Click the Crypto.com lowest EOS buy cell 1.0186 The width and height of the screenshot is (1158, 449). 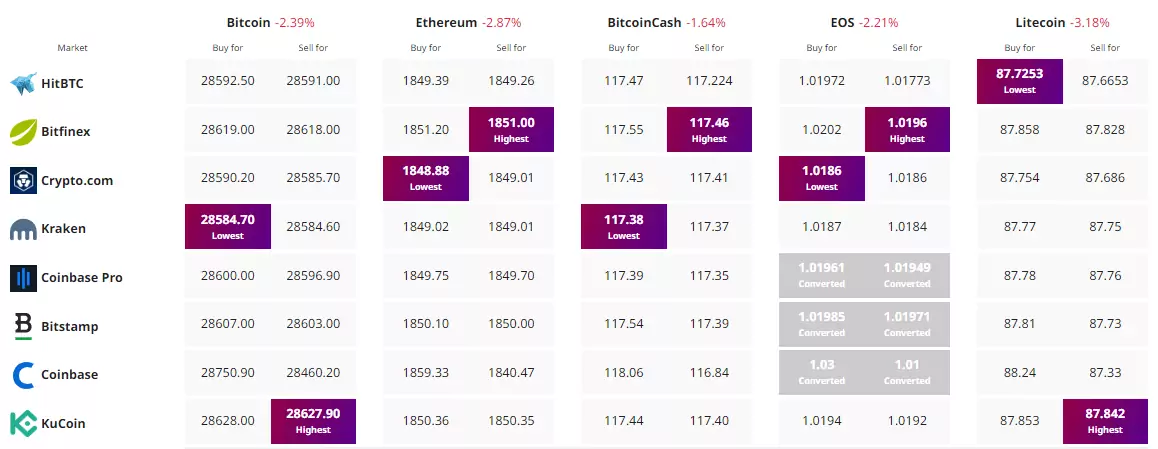(822, 178)
